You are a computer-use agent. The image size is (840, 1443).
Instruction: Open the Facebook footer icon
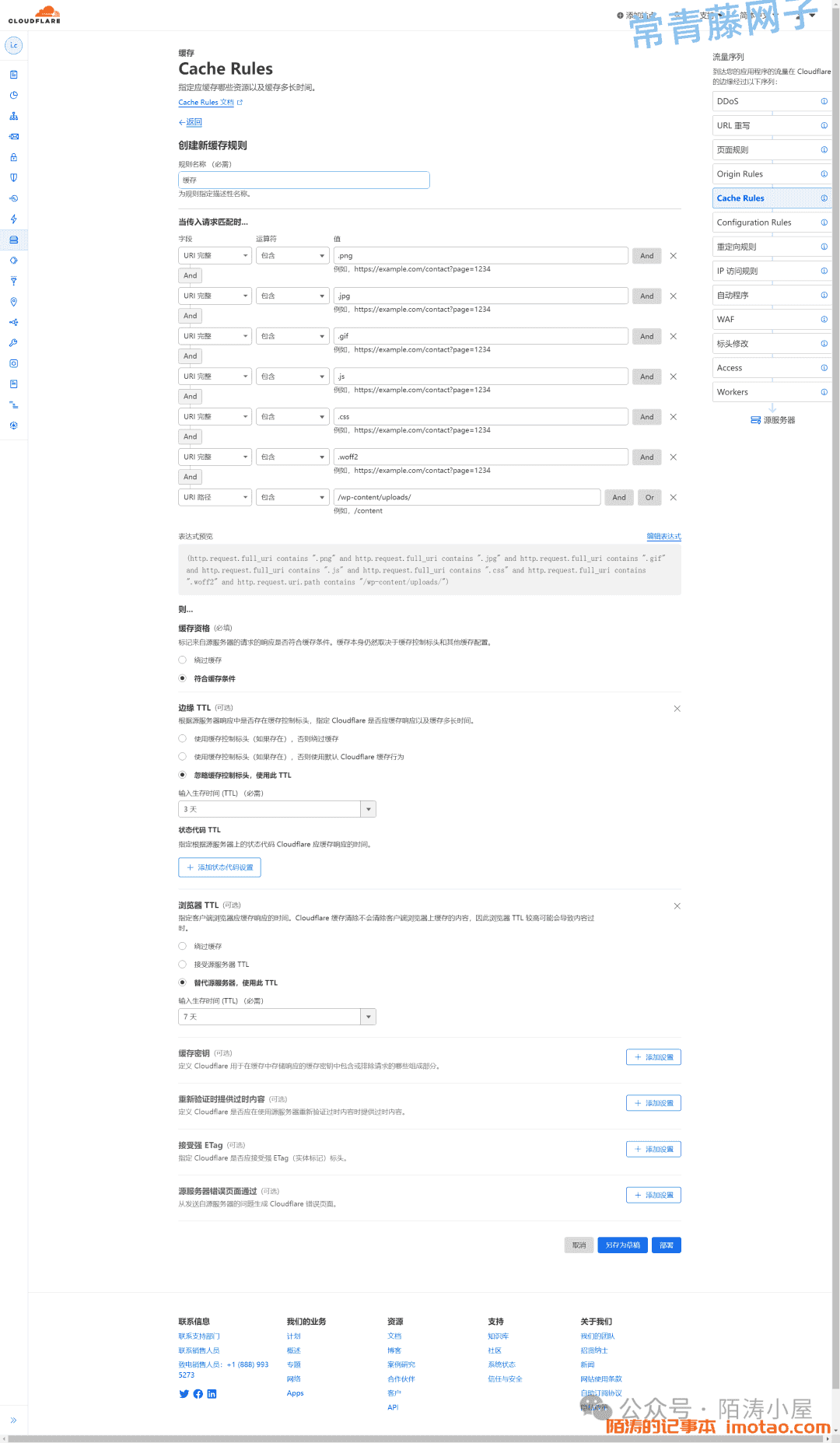click(x=198, y=1394)
